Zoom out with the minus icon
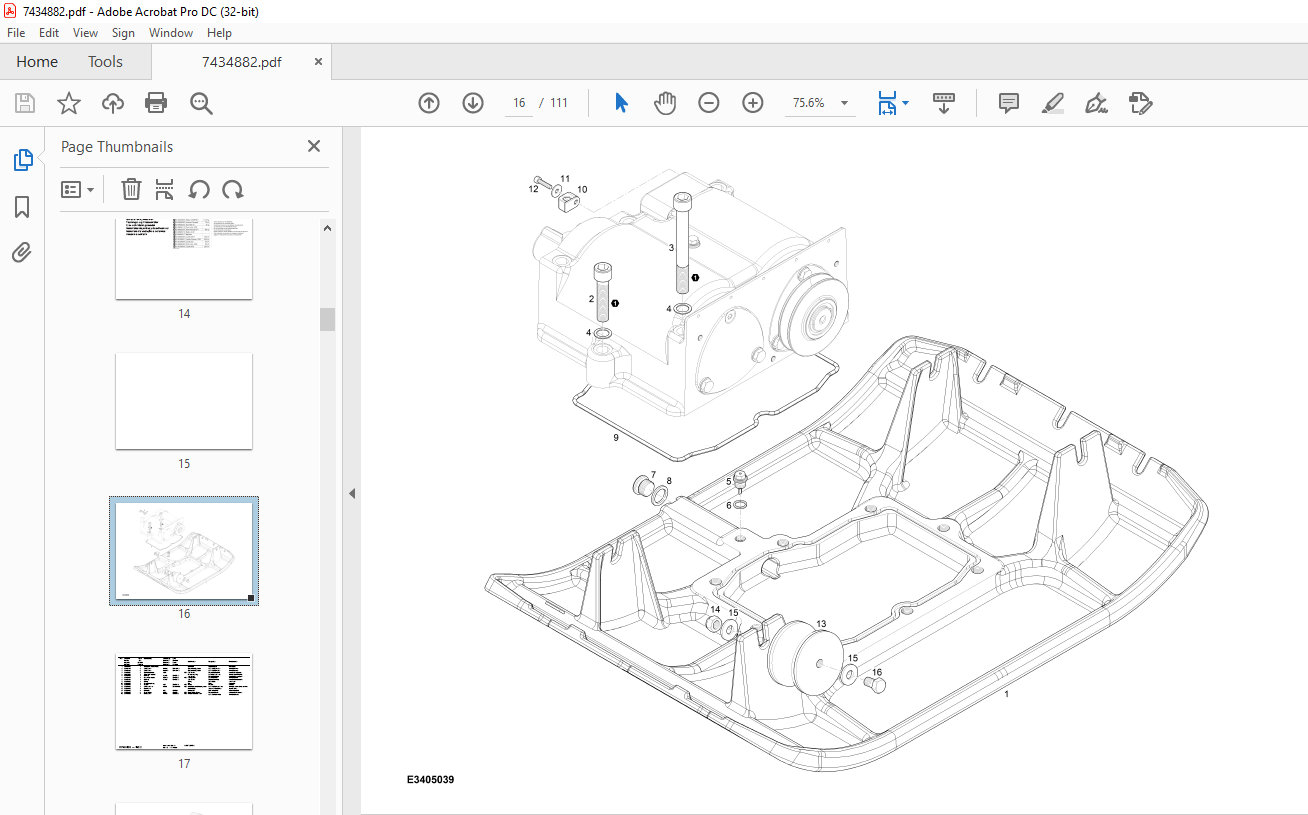 click(x=709, y=103)
